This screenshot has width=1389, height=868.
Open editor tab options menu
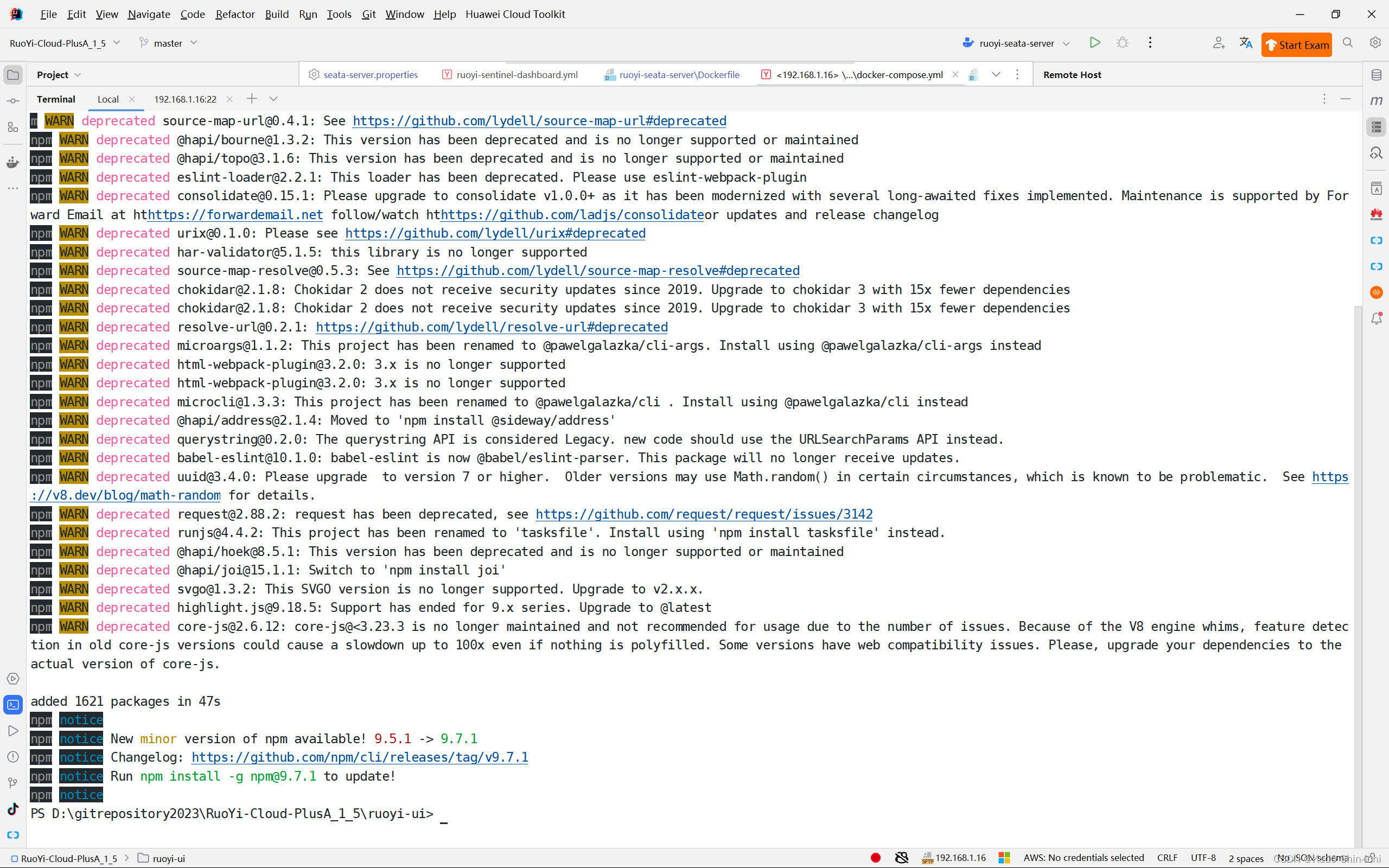tap(1017, 75)
